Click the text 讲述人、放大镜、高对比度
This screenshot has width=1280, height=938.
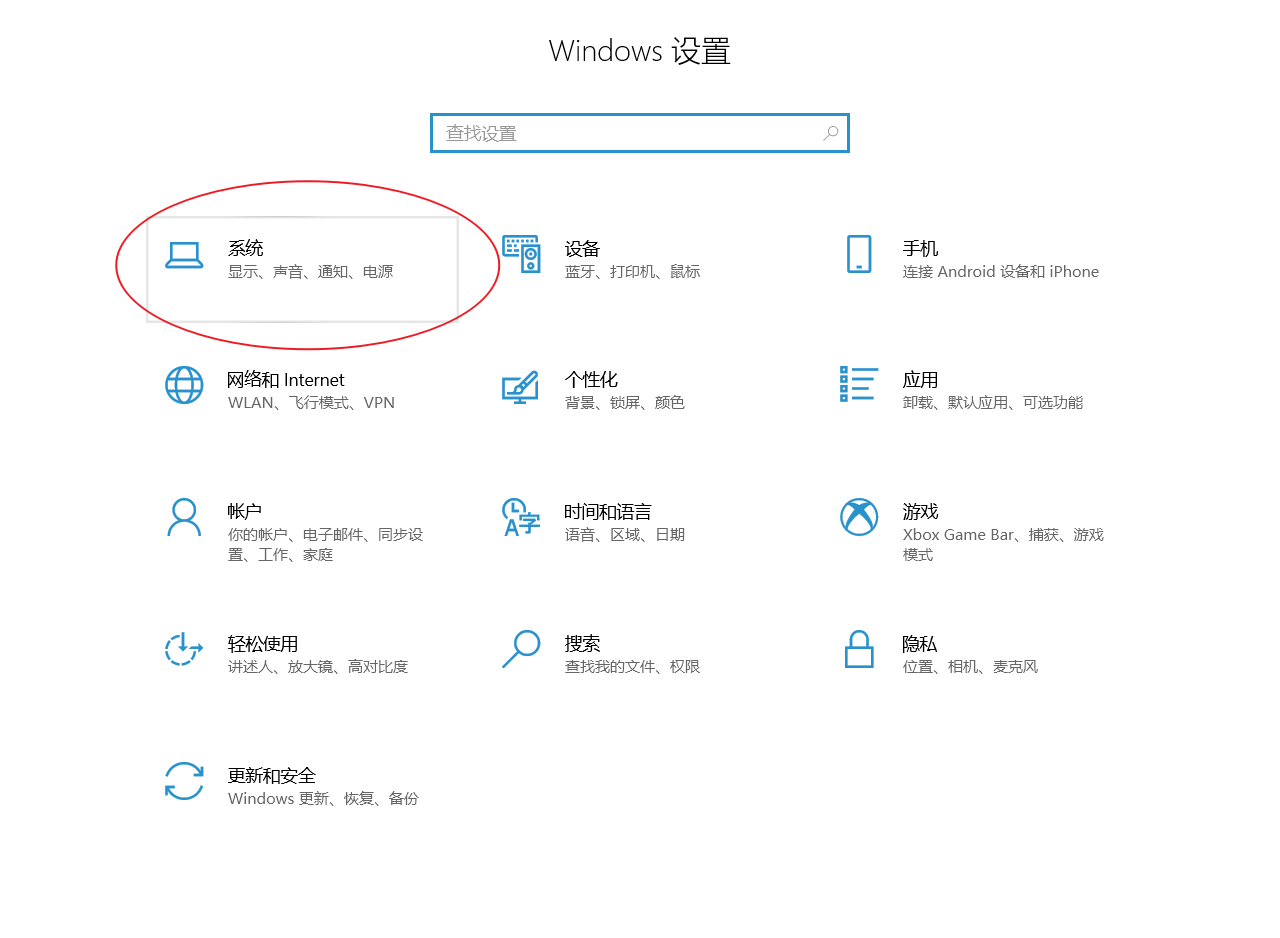coord(318,667)
